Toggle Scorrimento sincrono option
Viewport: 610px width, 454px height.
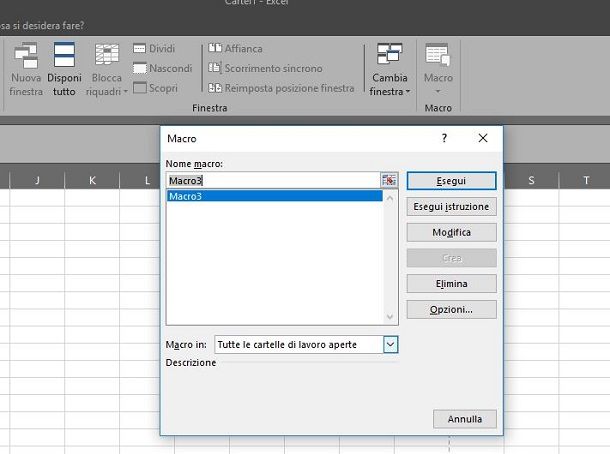[x=265, y=68]
